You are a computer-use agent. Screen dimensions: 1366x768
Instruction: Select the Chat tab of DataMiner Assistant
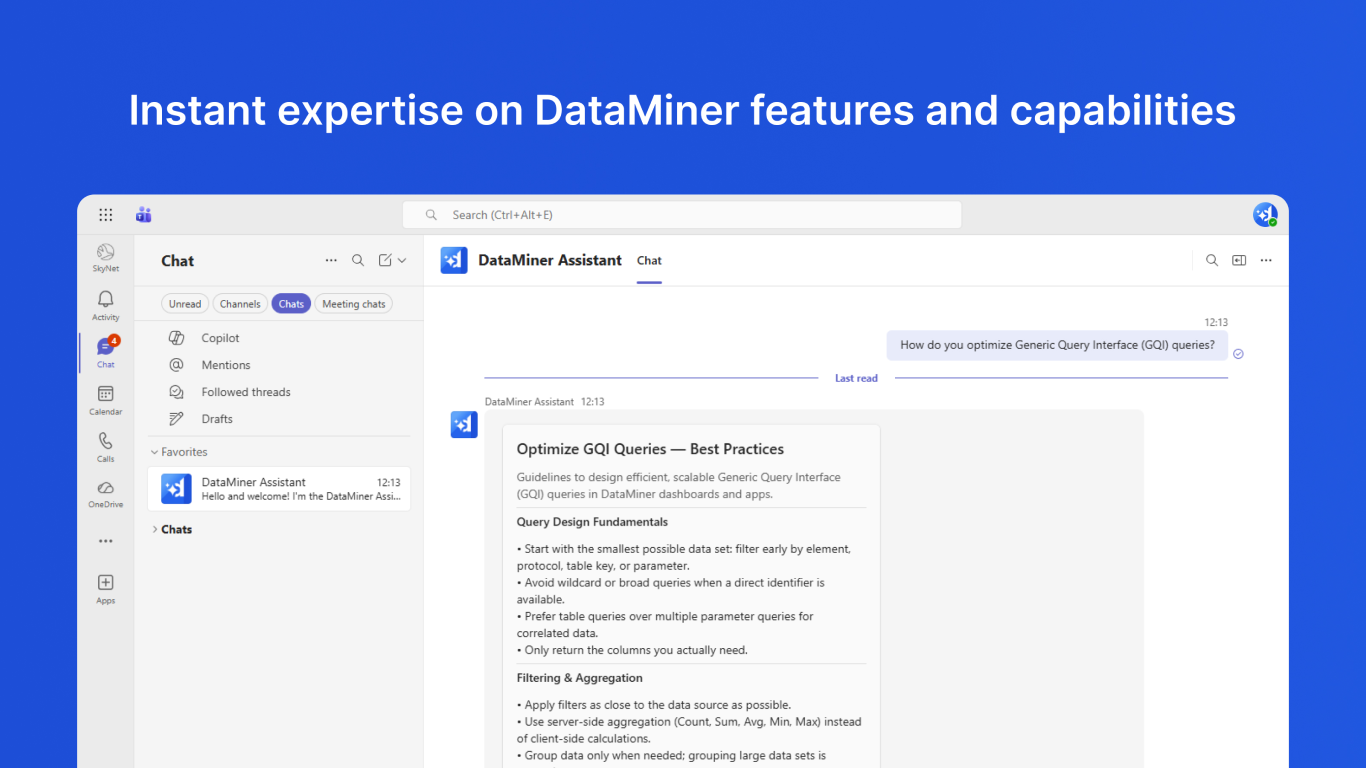[650, 260]
